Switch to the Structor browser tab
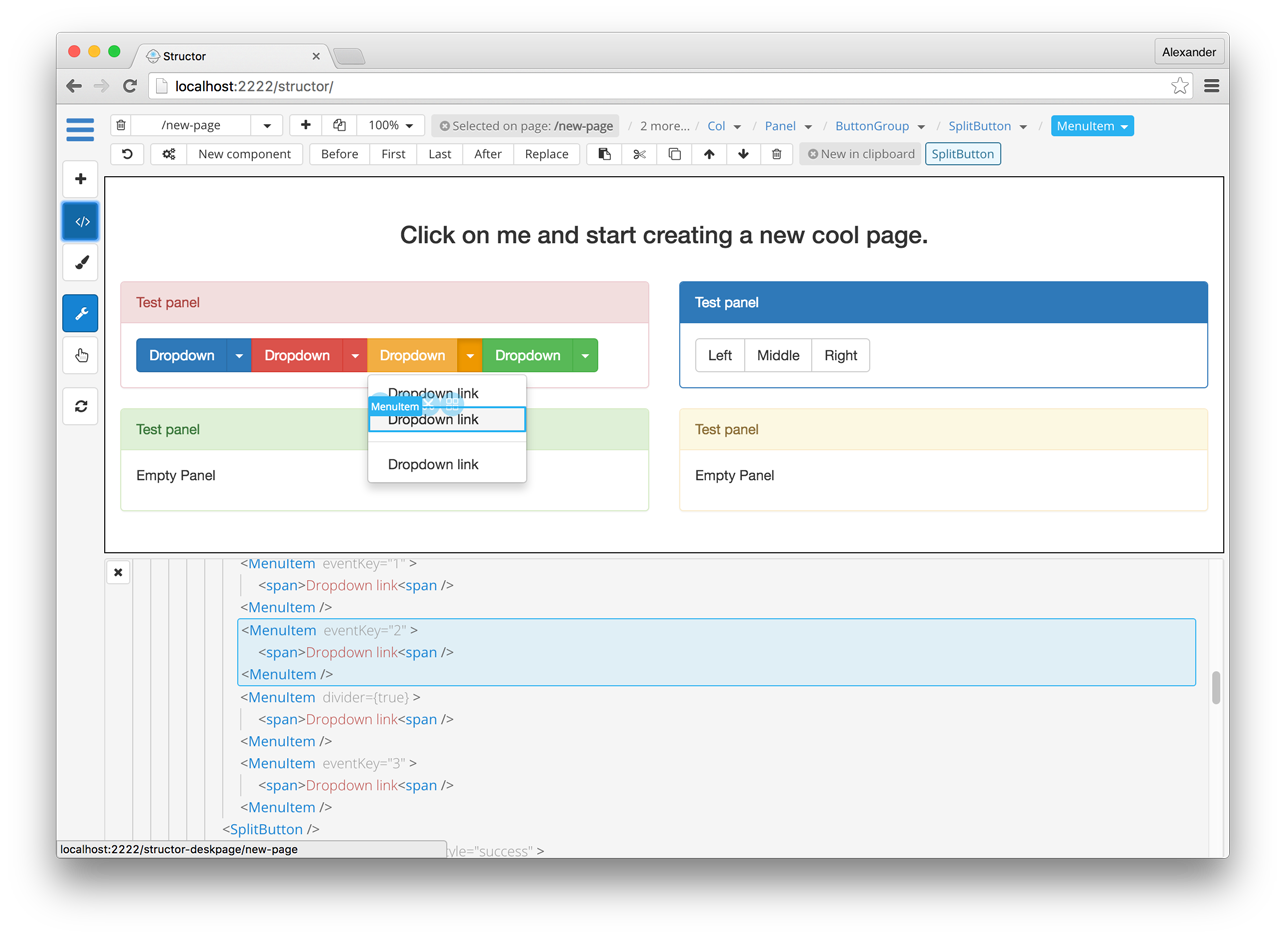1285x938 pixels. pos(230,56)
